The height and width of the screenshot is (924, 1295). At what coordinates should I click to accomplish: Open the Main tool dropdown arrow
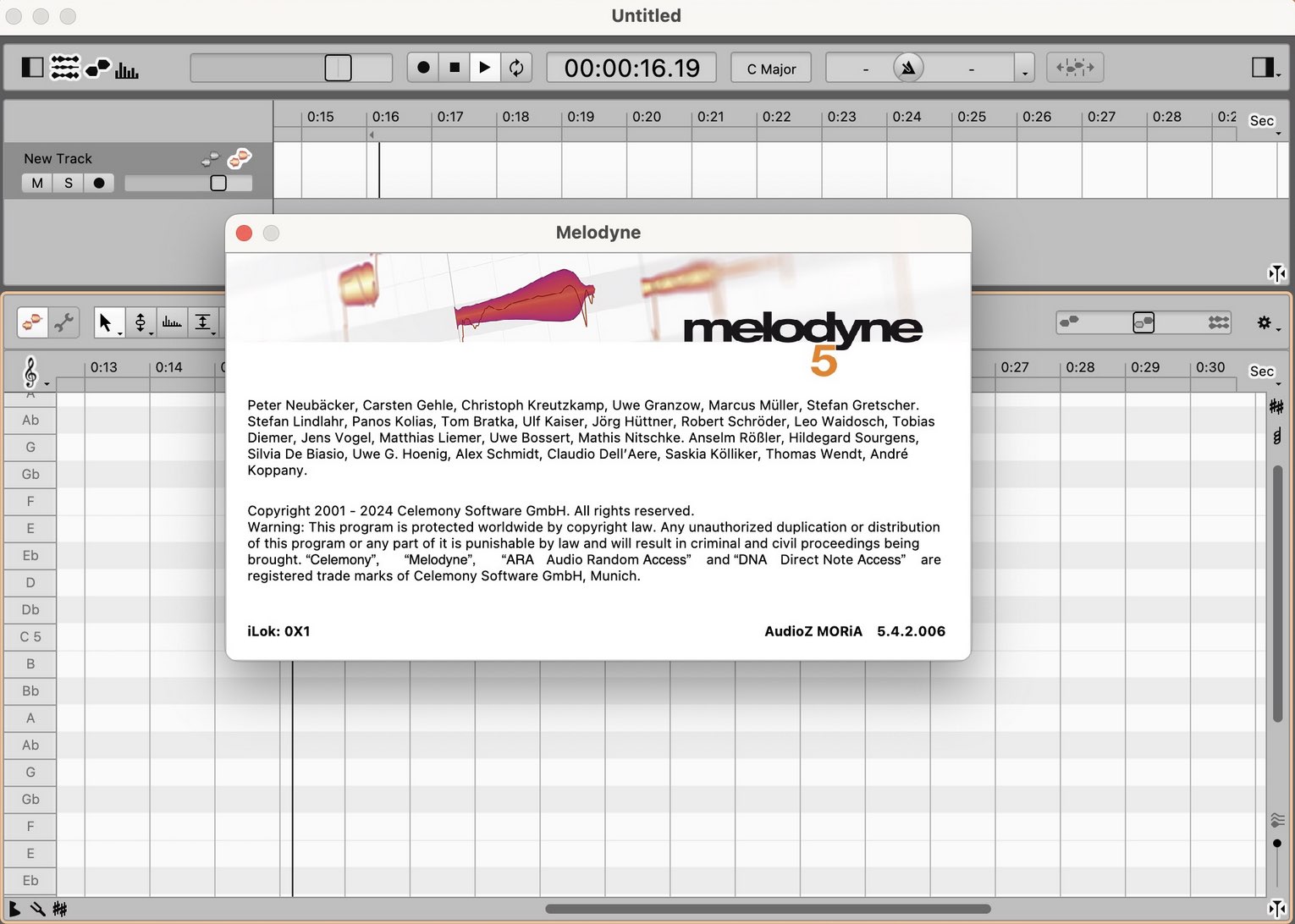tap(120, 333)
